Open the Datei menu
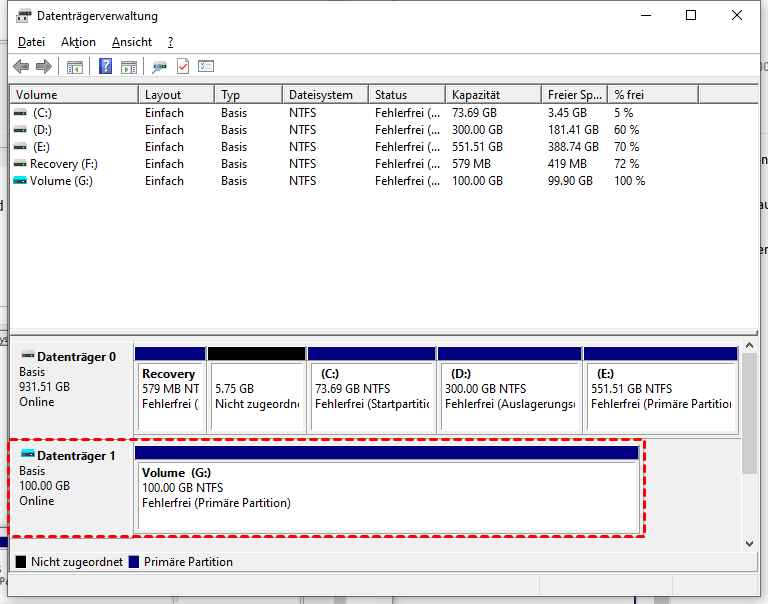The image size is (768, 604). (31, 42)
